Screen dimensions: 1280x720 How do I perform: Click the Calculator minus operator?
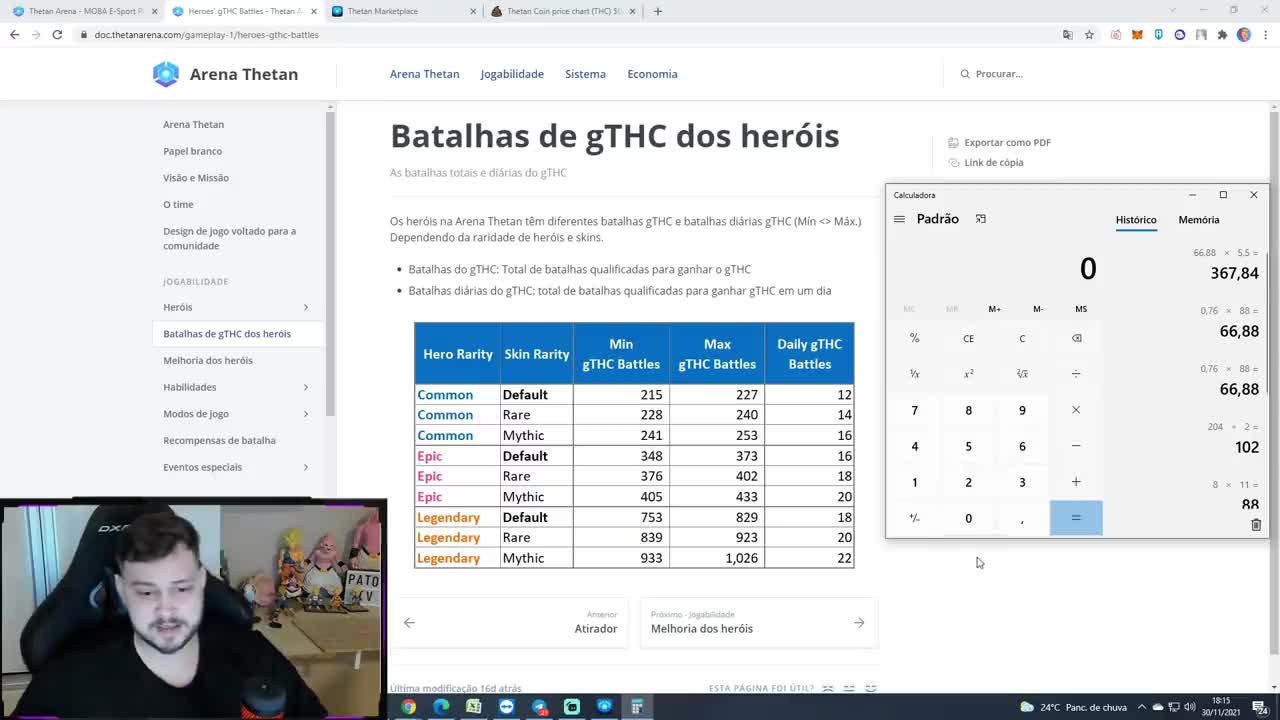pyautogui.click(x=1076, y=446)
